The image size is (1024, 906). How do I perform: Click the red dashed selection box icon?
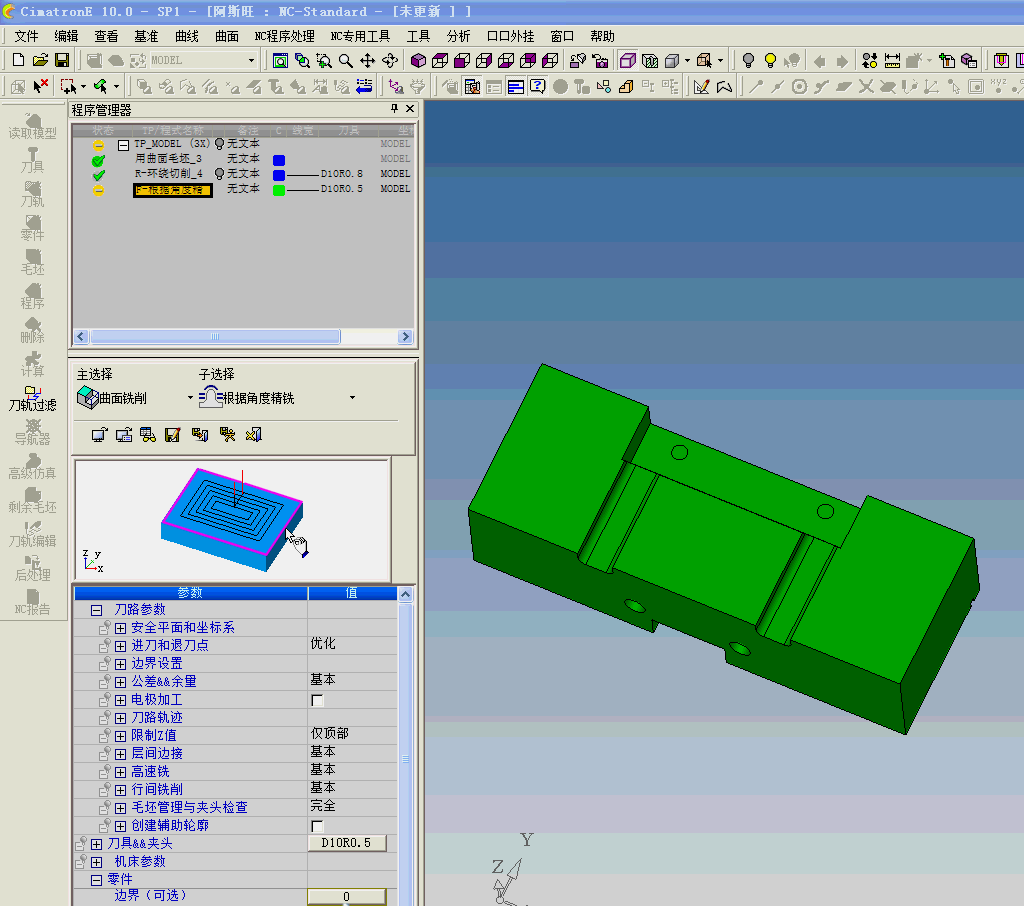click(68, 86)
